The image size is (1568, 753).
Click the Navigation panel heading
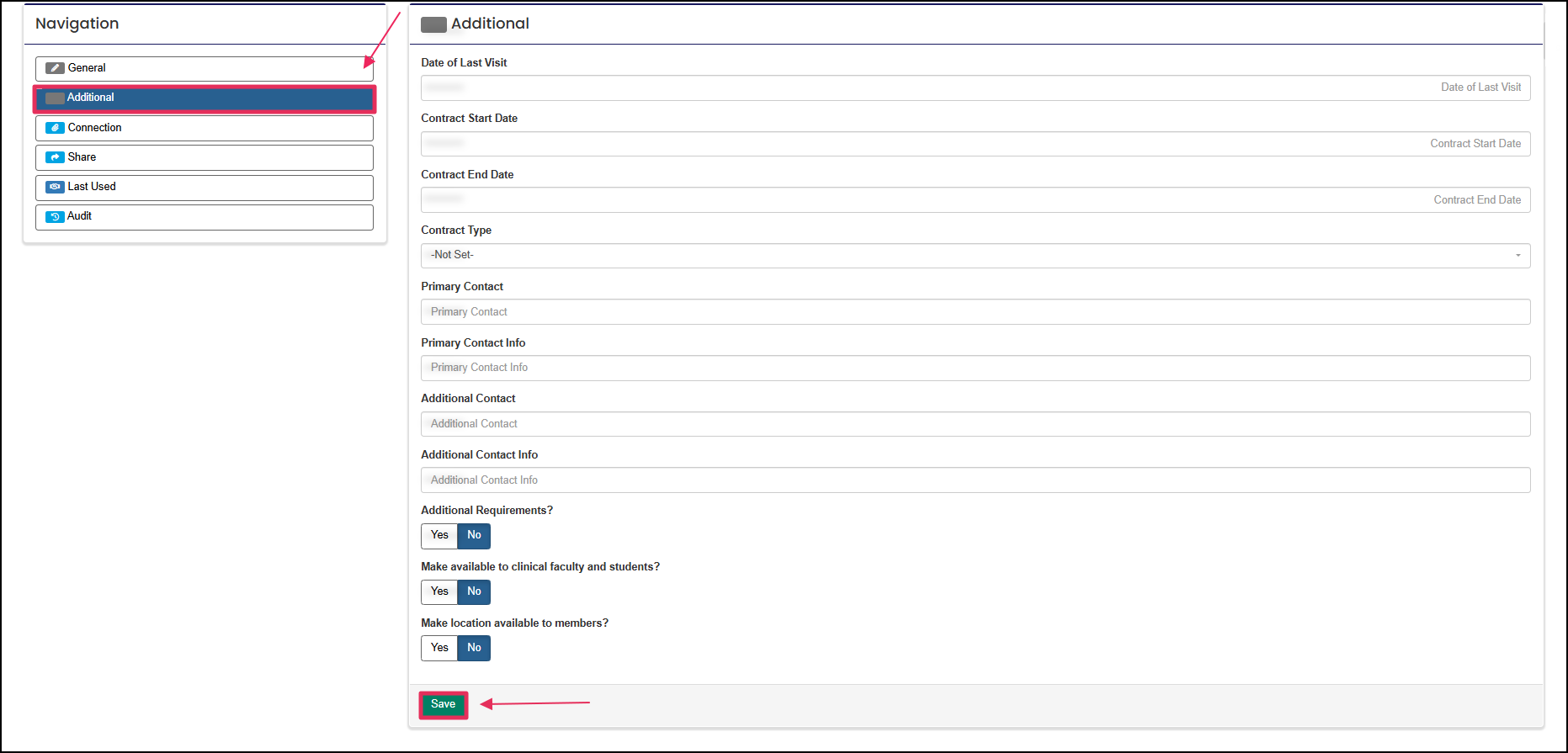(x=77, y=24)
